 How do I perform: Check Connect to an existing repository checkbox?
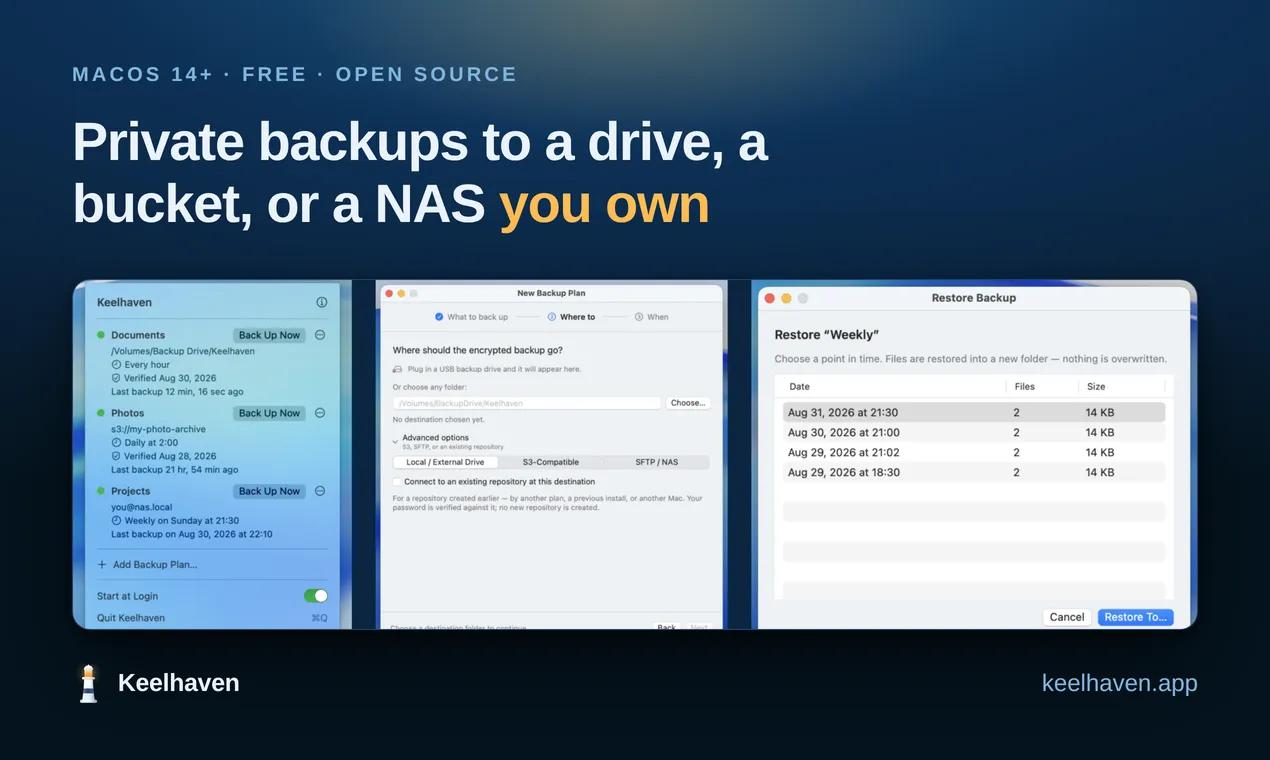(397, 482)
